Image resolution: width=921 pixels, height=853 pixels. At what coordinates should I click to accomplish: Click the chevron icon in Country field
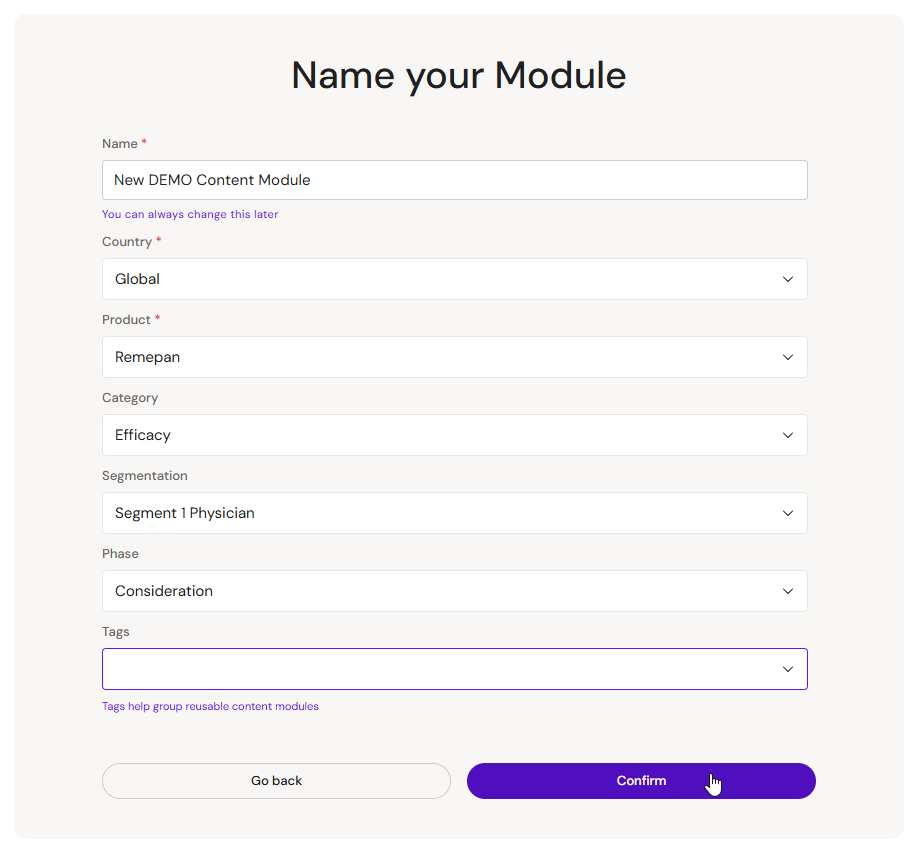tap(788, 279)
